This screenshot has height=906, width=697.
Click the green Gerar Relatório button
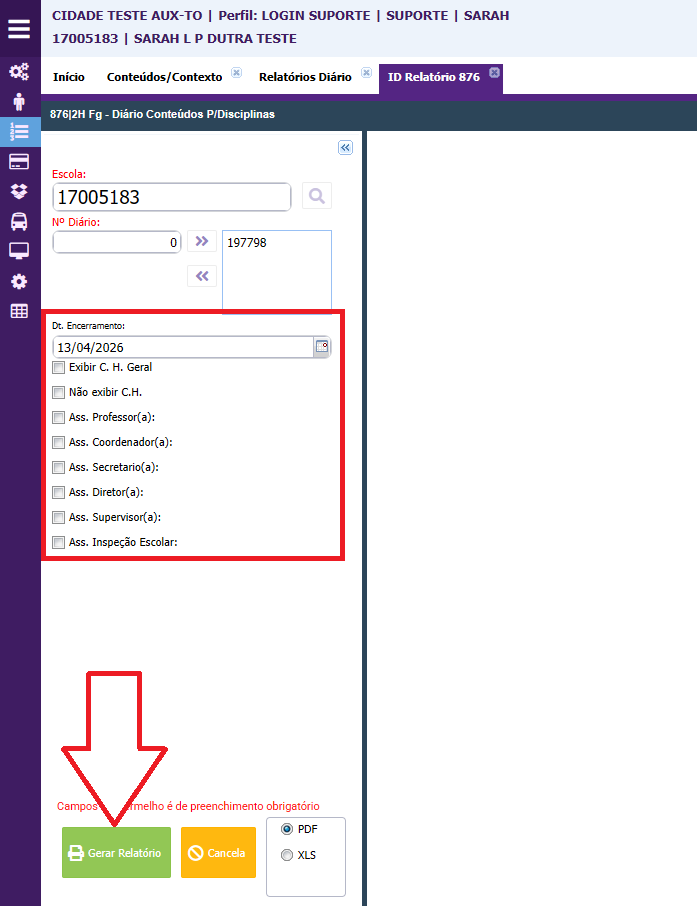coord(116,853)
